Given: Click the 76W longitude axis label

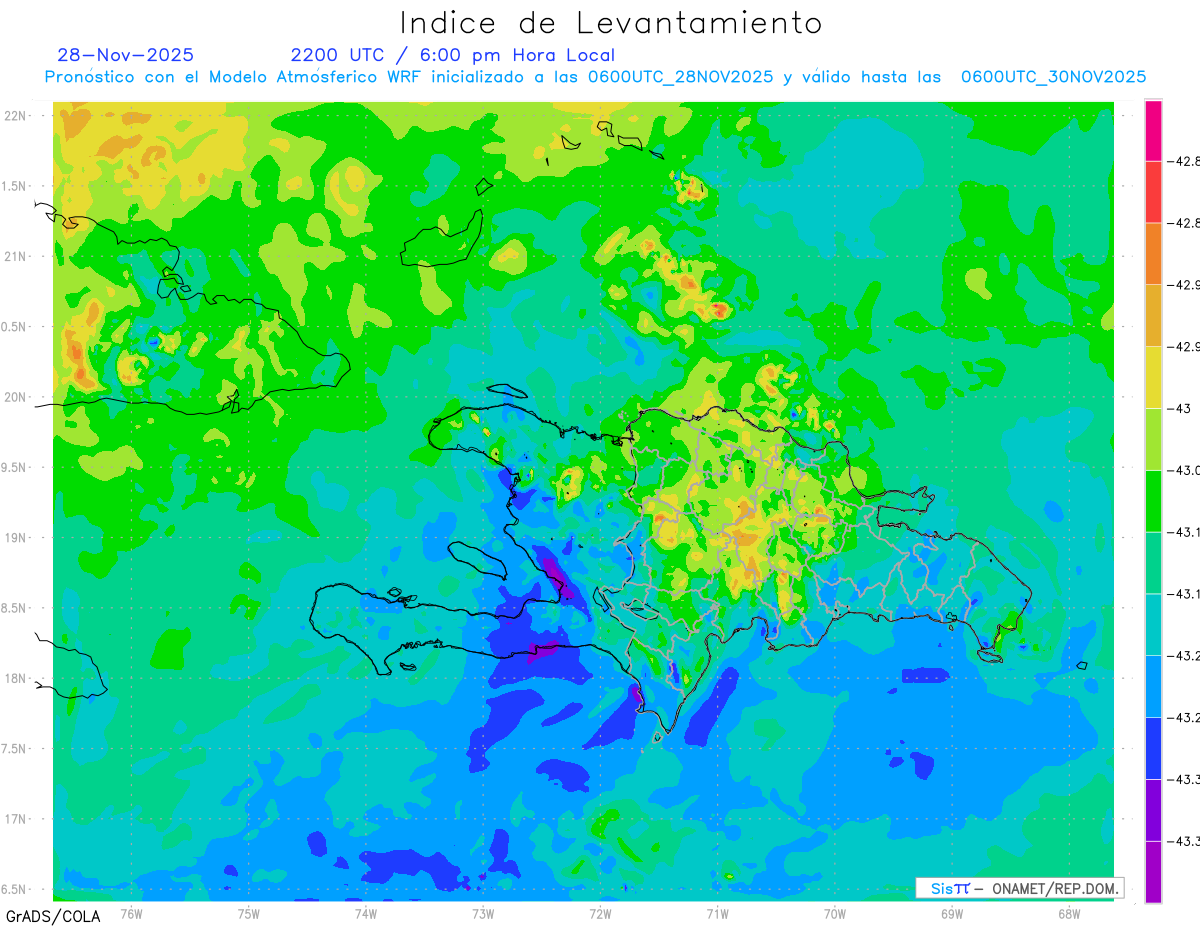Looking at the screenshot, I should pos(131,914).
